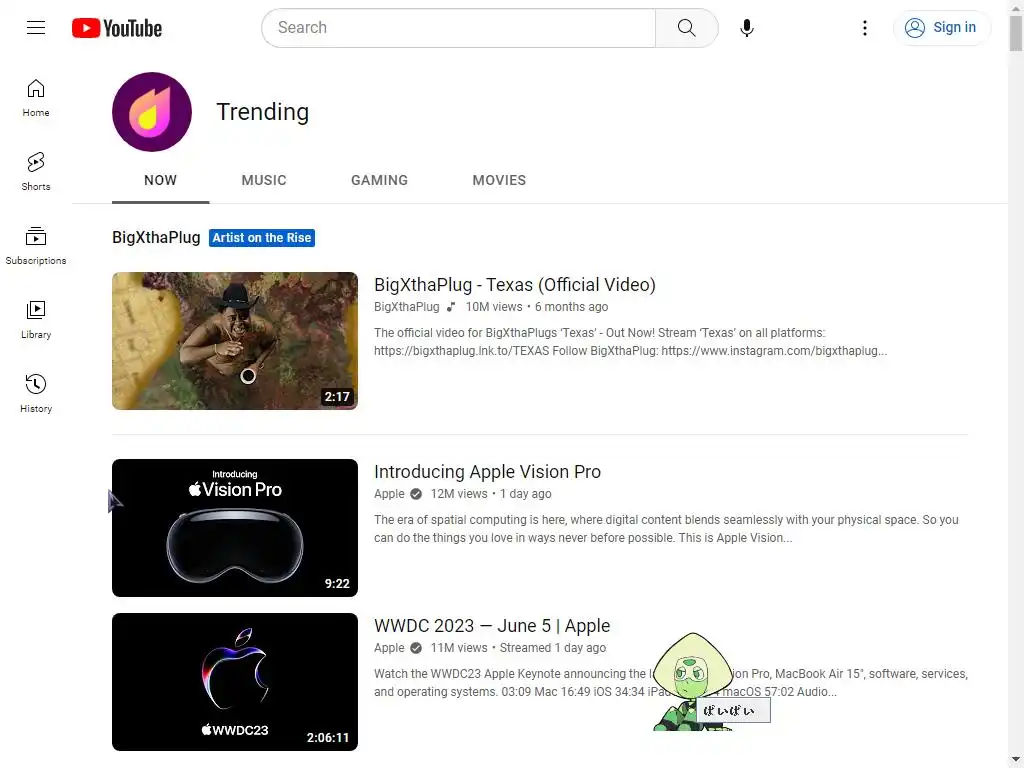Viewport: 1024px width, 768px height.
Task: Click the '11M views' text
Action: [458, 648]
